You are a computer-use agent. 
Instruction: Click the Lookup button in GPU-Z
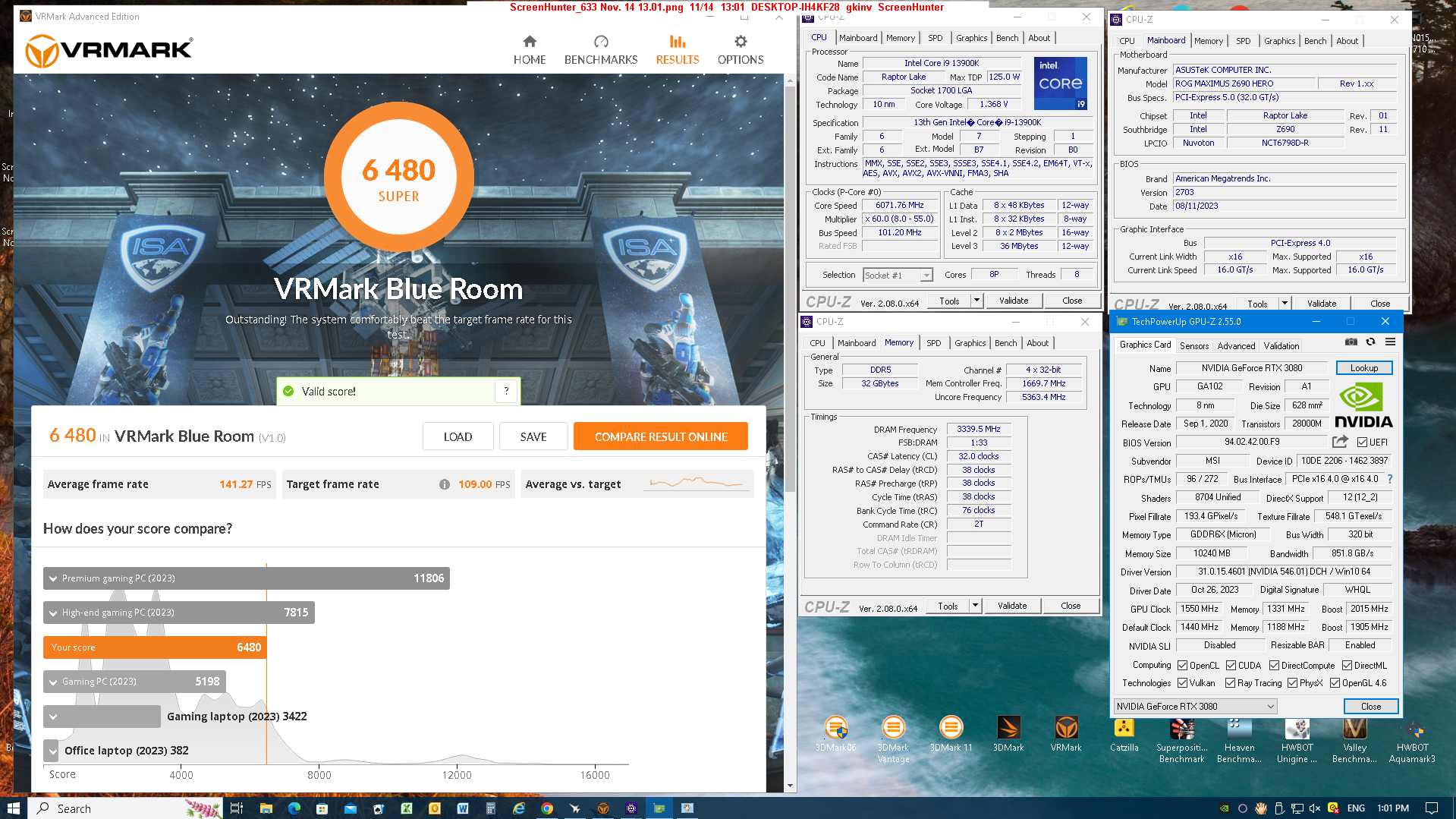point(1364,368)
